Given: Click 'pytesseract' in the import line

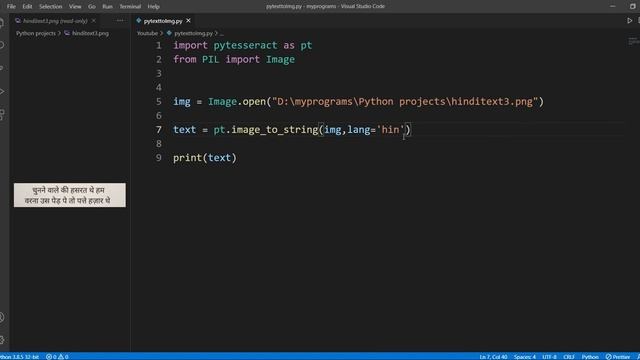Looking at the screenshot, I should pos(245,45).
